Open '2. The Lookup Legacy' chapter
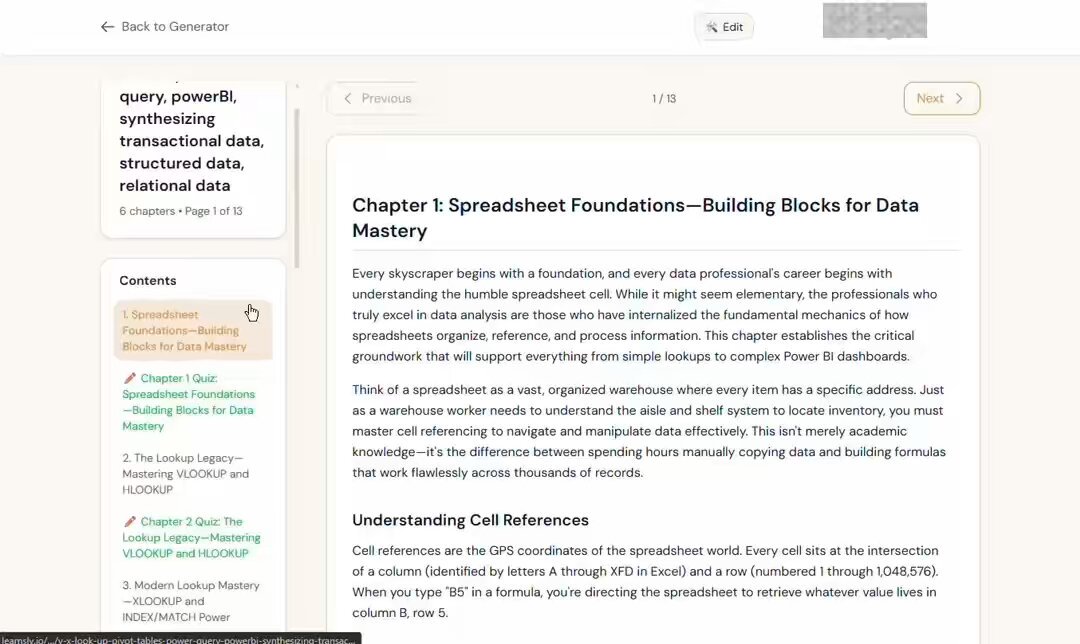The height and width of the screenshot is (644, 1080). (x=185, y=473)
